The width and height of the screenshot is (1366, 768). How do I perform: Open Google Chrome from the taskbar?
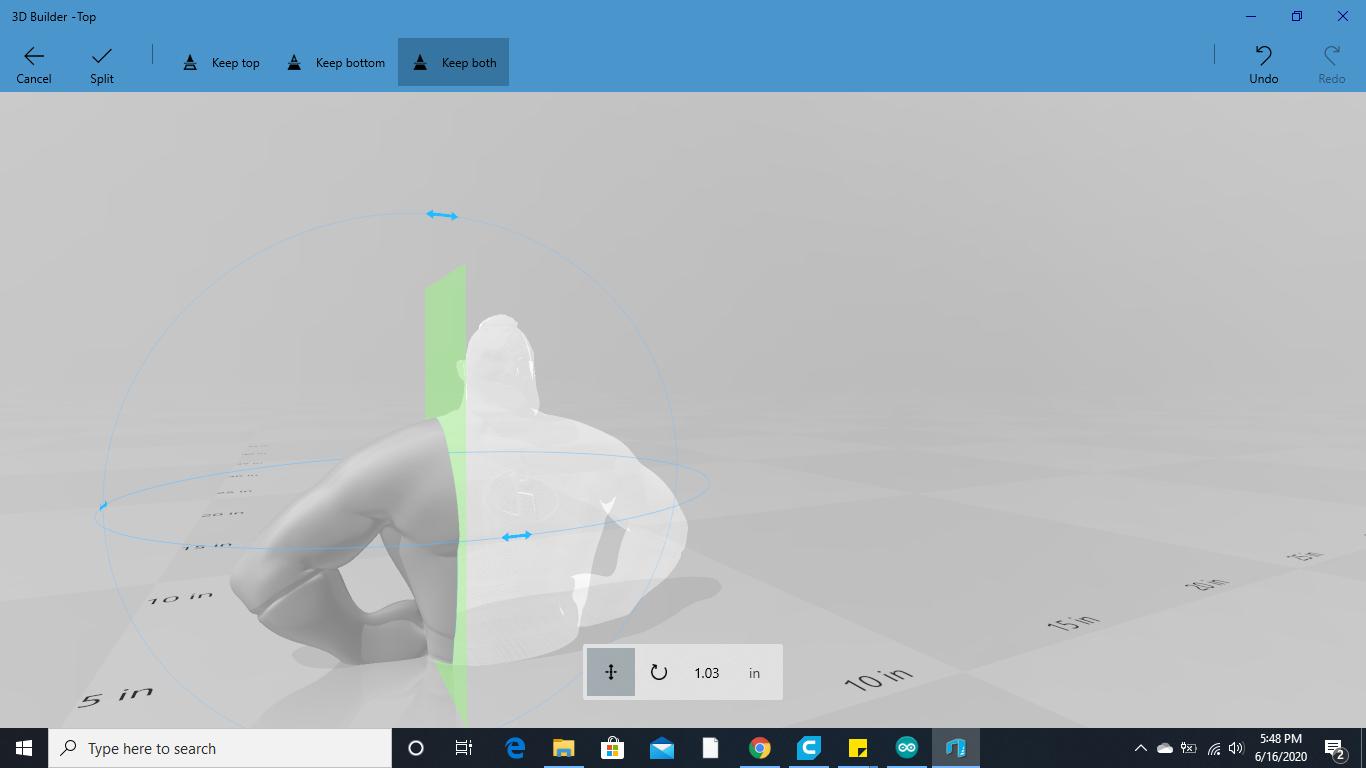pyautogui.click(x=759, y=747)
